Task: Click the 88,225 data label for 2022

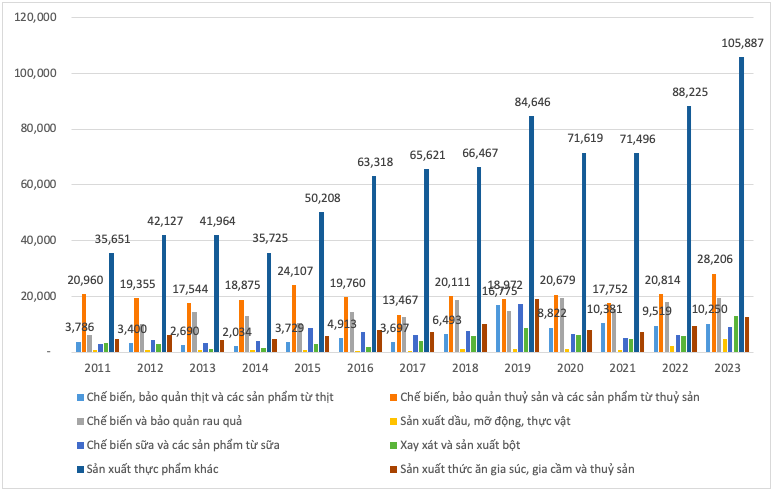Action: tap(689, 92)
